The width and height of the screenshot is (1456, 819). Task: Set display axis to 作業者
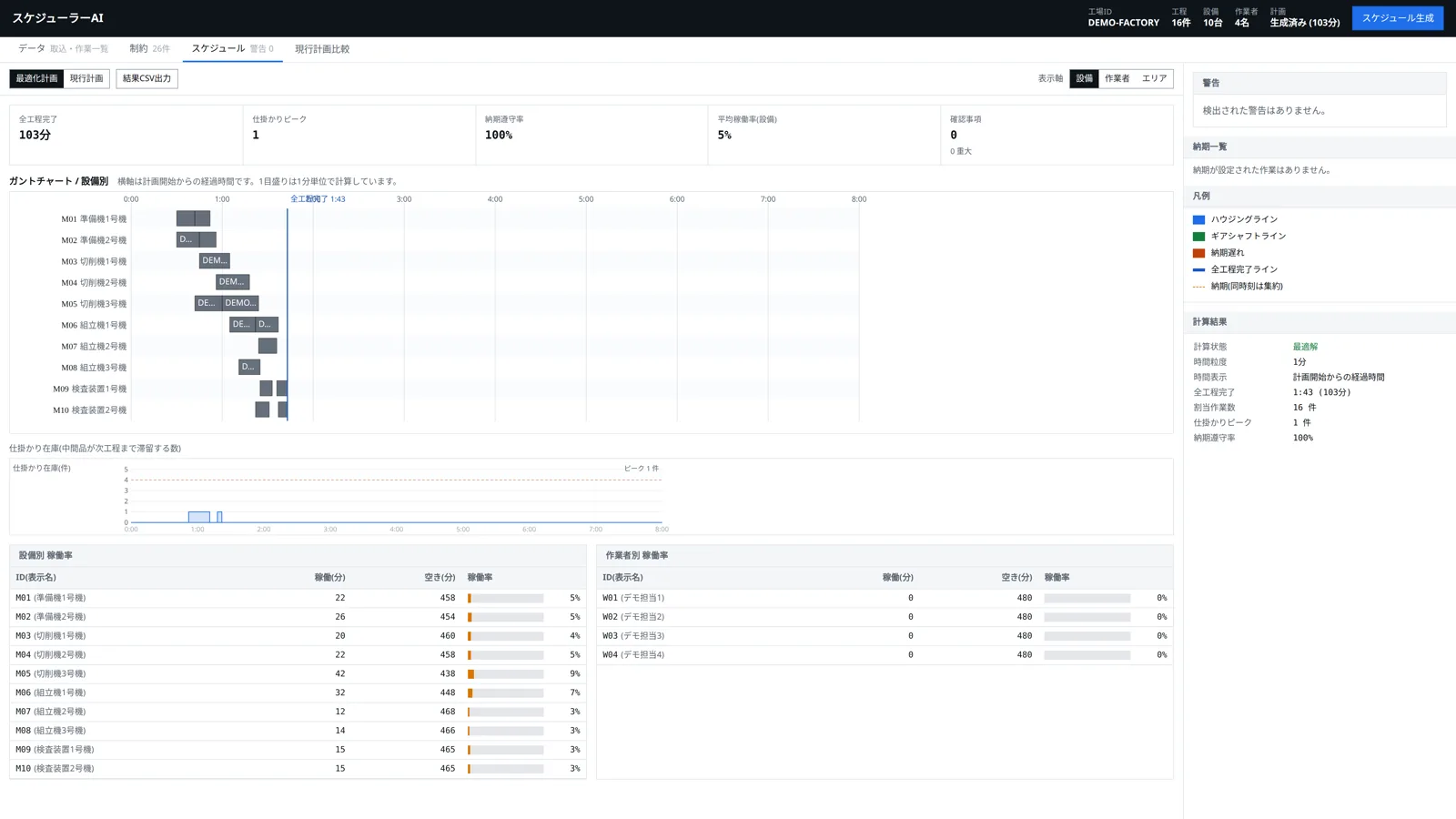point(1117,78)
